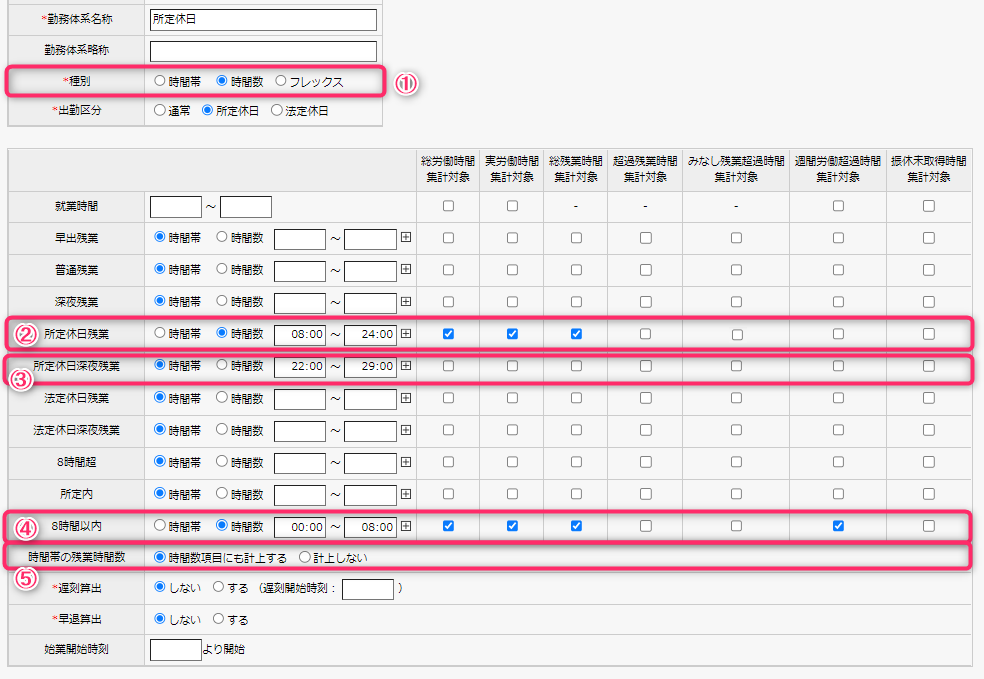
Task: Select 時間数 radio in 所定内 row
Action: 222,494
